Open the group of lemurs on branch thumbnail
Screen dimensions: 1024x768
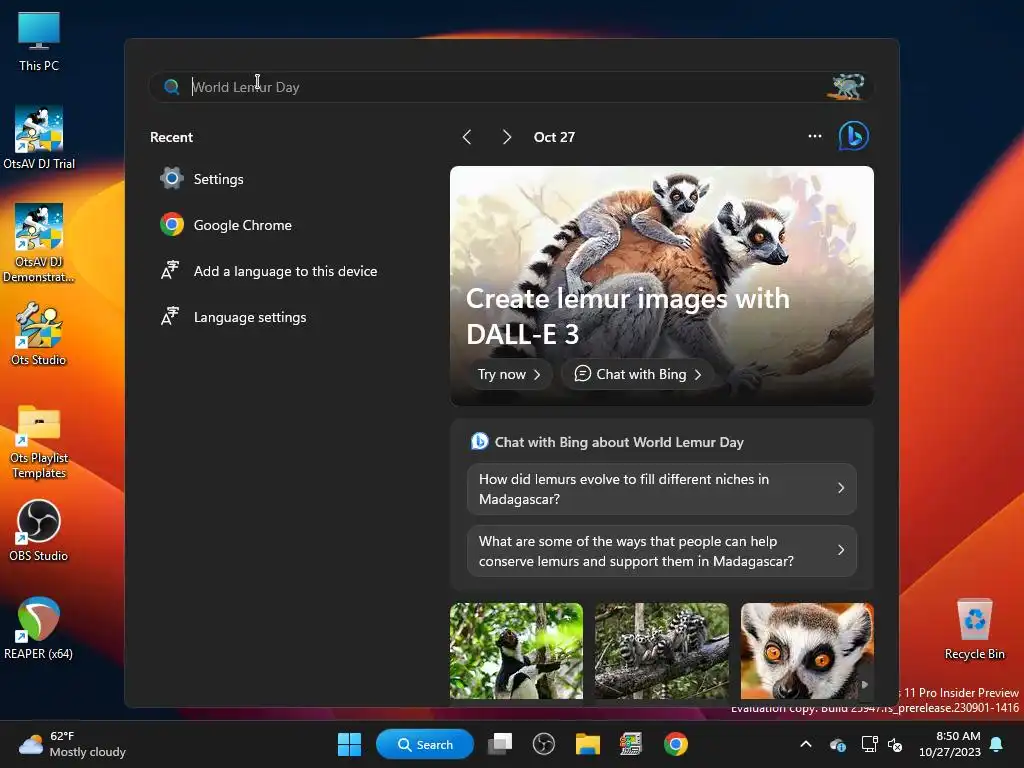click(x=662, y=651)
